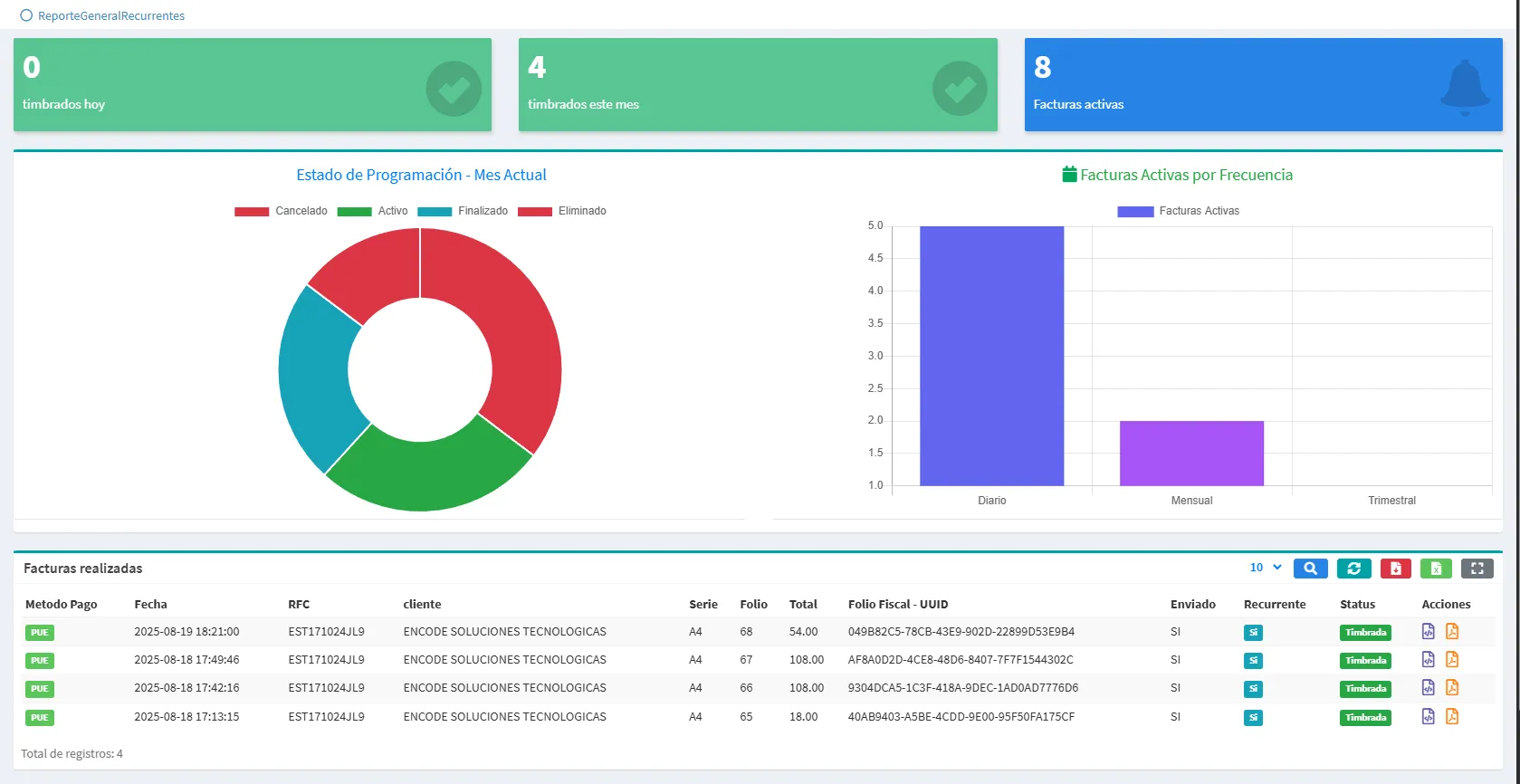The height and width of the screenshot is (784, 1520).
Task: Toggle Facturas Activas bar chart legend swatch
Action: (1135, 211)
